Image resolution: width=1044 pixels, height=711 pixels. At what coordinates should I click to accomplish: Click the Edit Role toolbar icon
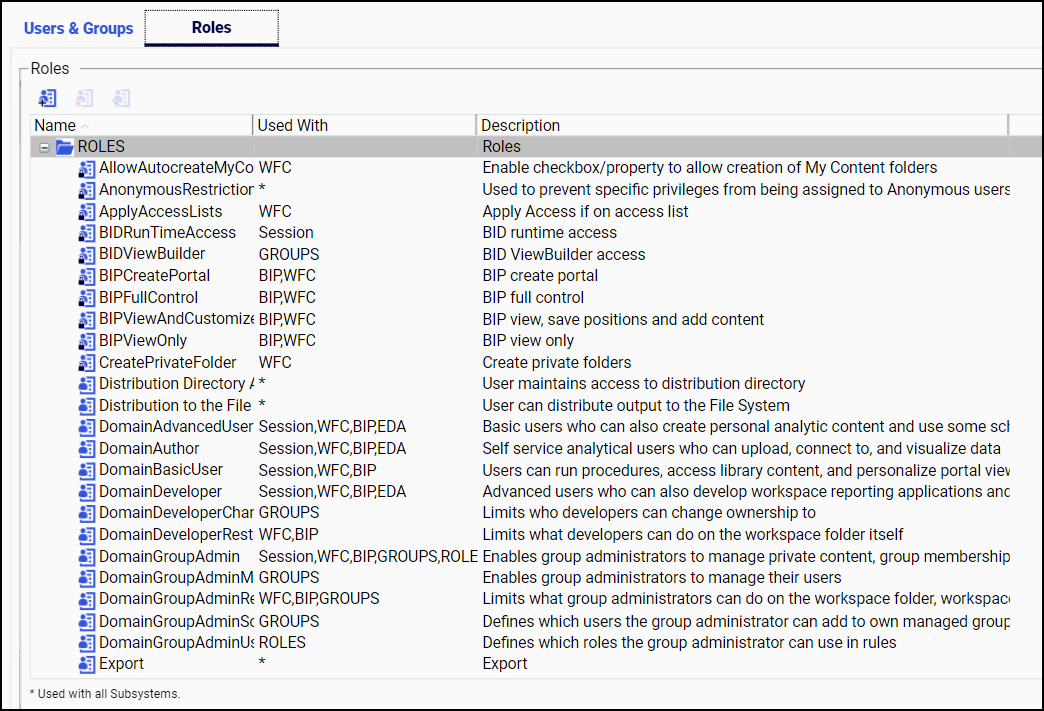coord(121,97)
